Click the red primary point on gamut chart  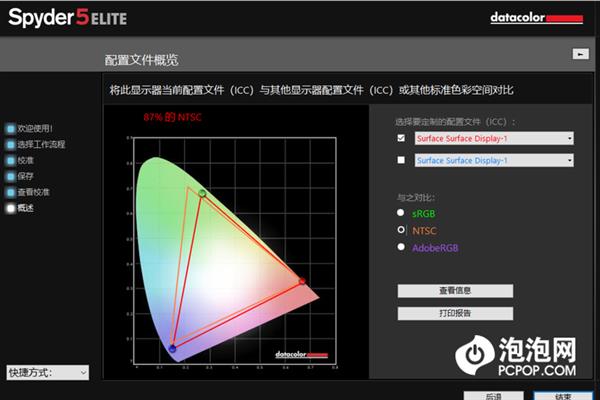[302, 281]
